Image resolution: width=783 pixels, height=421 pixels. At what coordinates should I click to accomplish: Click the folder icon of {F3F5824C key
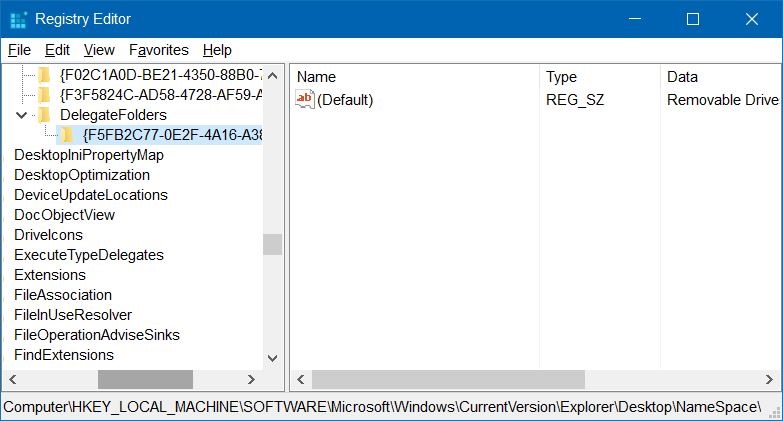tap(44, 95)
